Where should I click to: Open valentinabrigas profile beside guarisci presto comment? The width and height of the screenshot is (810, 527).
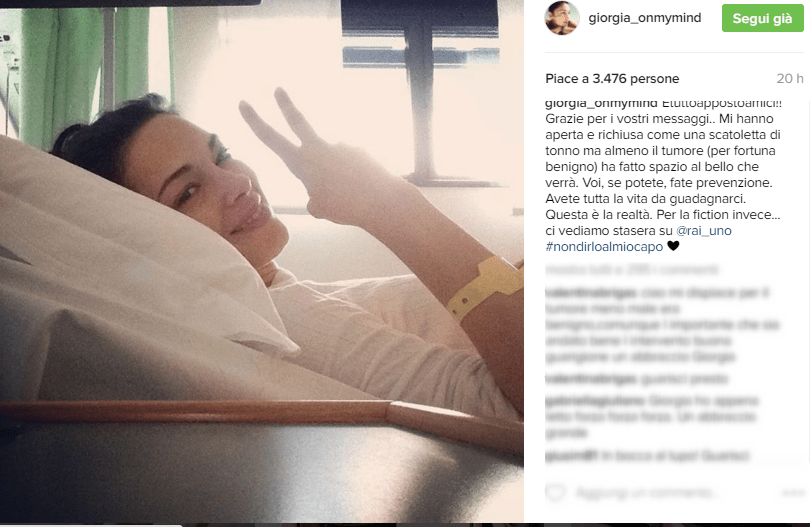(x=591, y=379)
